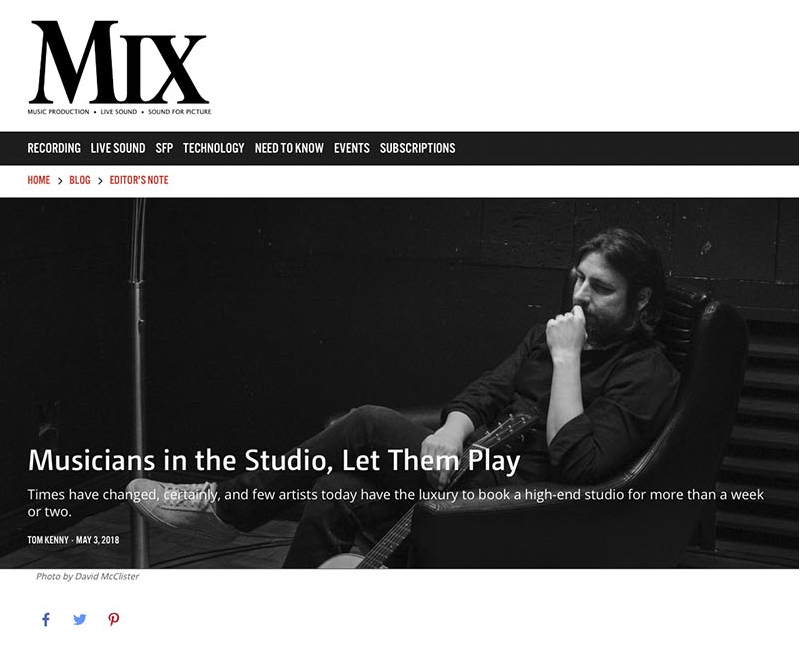
Task: Pin article with Pinterest icon
Action: click(114, 619)
